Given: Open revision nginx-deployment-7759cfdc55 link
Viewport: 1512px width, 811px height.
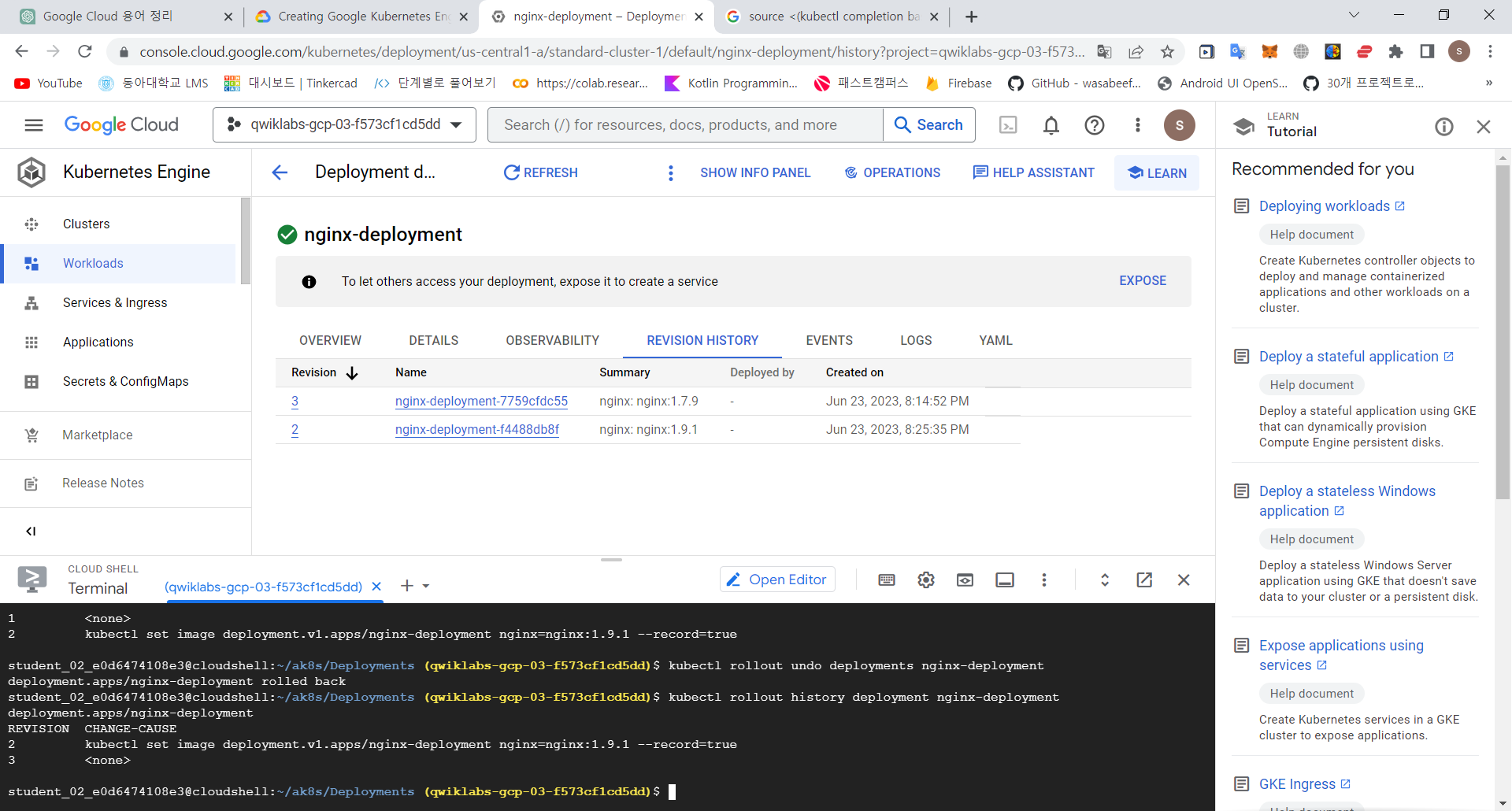Looking at the screenshot, I should coord(481,402).
